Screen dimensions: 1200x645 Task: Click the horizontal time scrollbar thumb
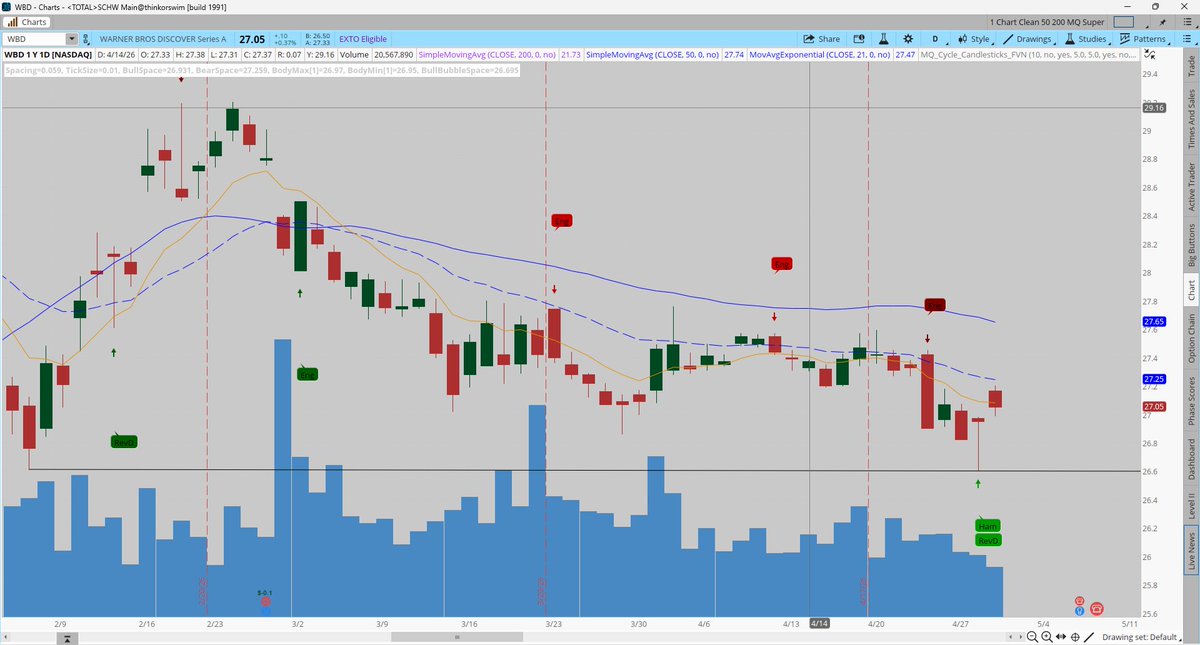[x=456, y=635]
